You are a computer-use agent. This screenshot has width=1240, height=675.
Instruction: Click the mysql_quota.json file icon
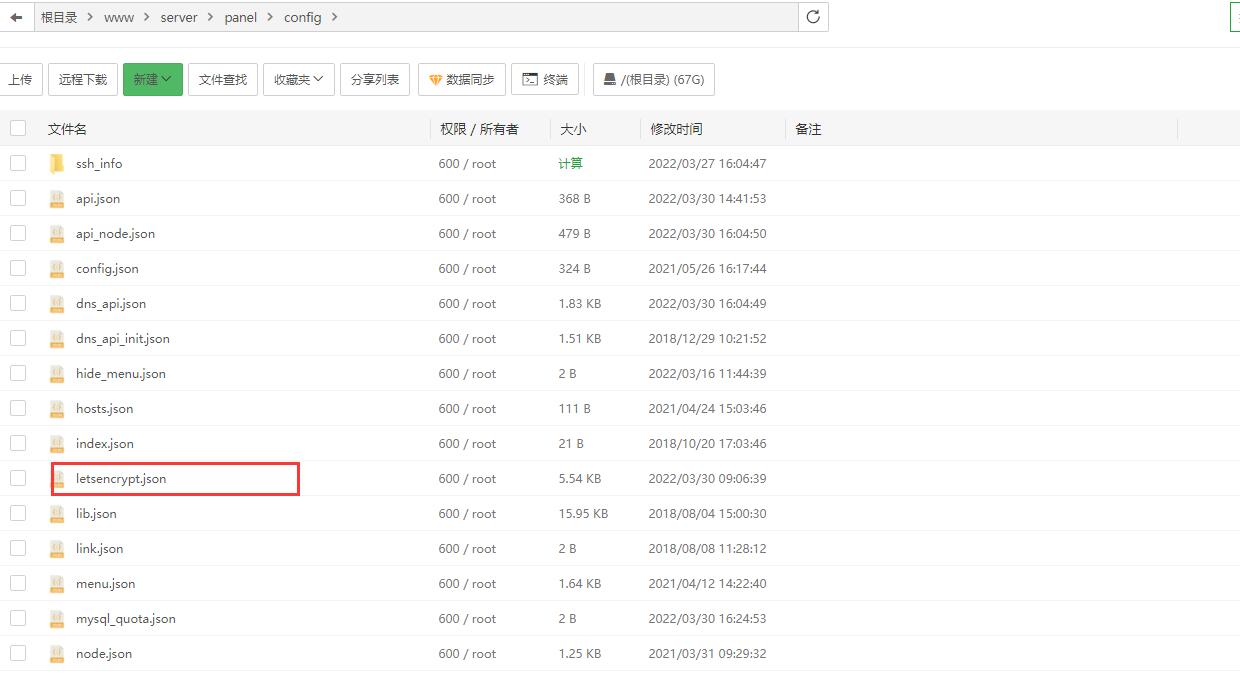coord(57,619)
